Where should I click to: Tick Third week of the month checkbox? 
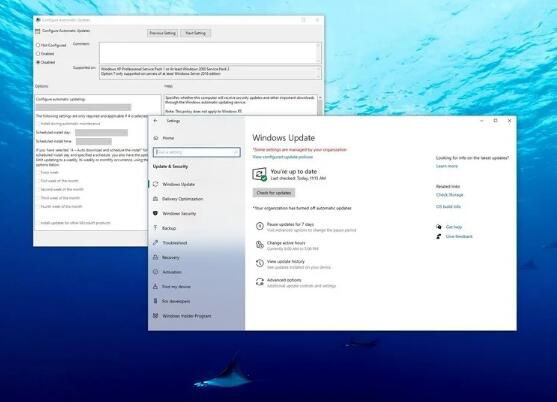38,198
